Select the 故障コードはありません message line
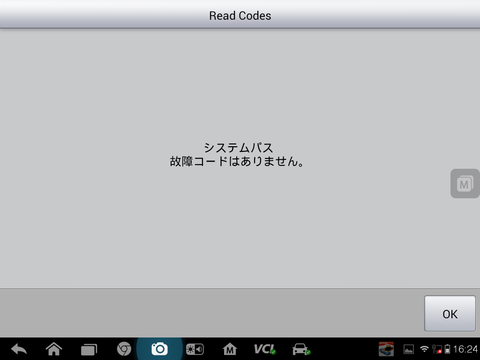This screenshot has width=480, height=360. click(x=237, y=161)
